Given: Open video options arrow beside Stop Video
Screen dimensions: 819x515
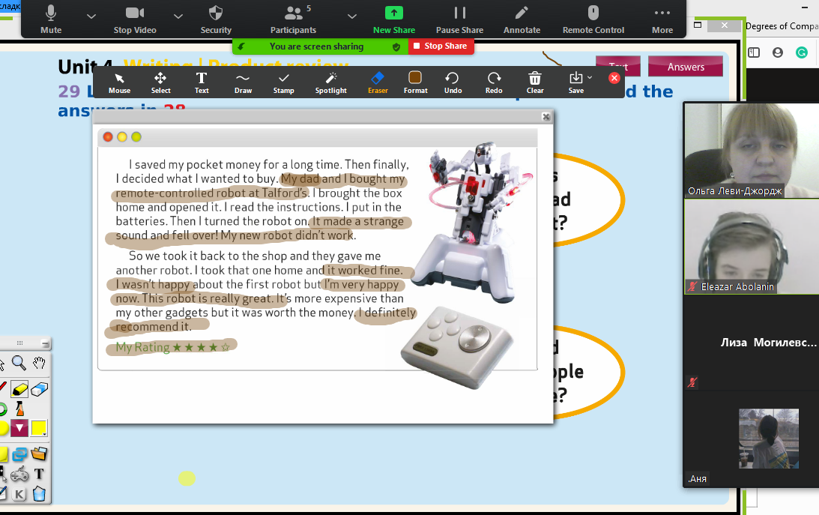Looking at the screenshot, I should pyautogui.click(x=178, y=16).
